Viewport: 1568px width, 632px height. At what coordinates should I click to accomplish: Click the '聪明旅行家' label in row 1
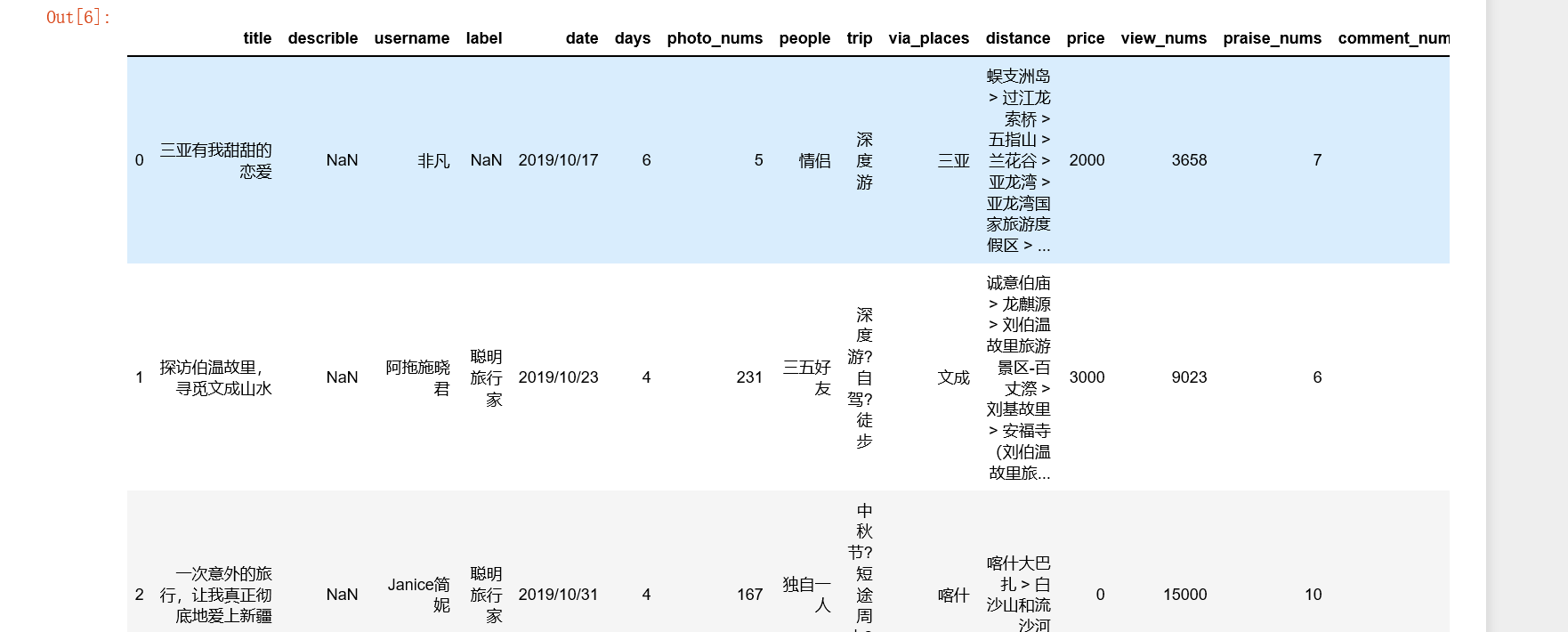click(x=487, y=377)
